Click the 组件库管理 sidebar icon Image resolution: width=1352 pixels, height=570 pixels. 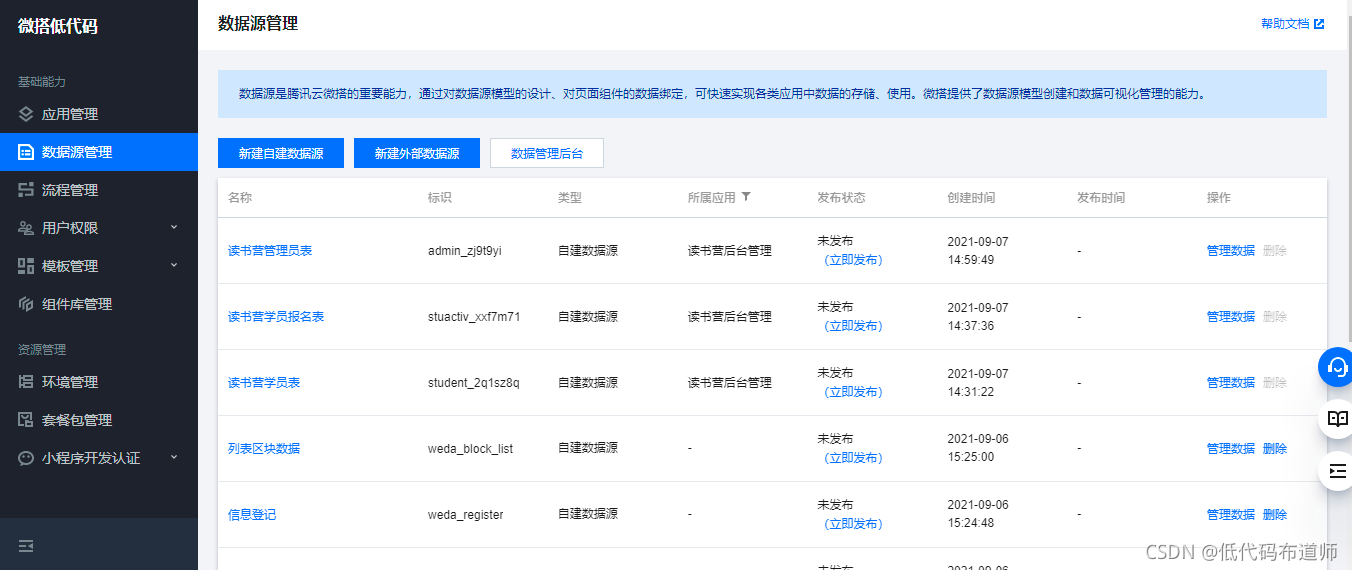pos(26,304)
